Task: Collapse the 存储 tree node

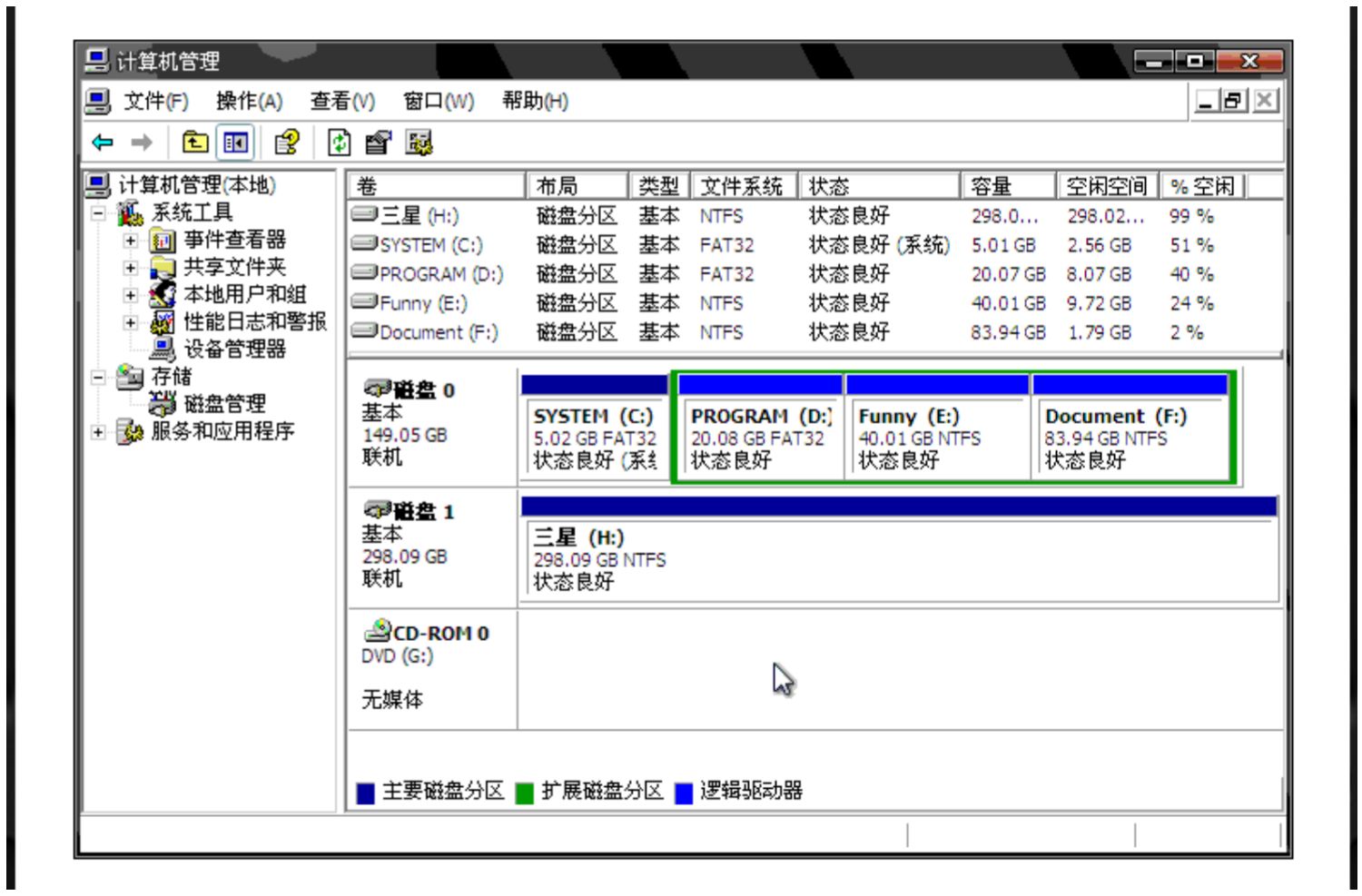Action: (x=98, y=377)
